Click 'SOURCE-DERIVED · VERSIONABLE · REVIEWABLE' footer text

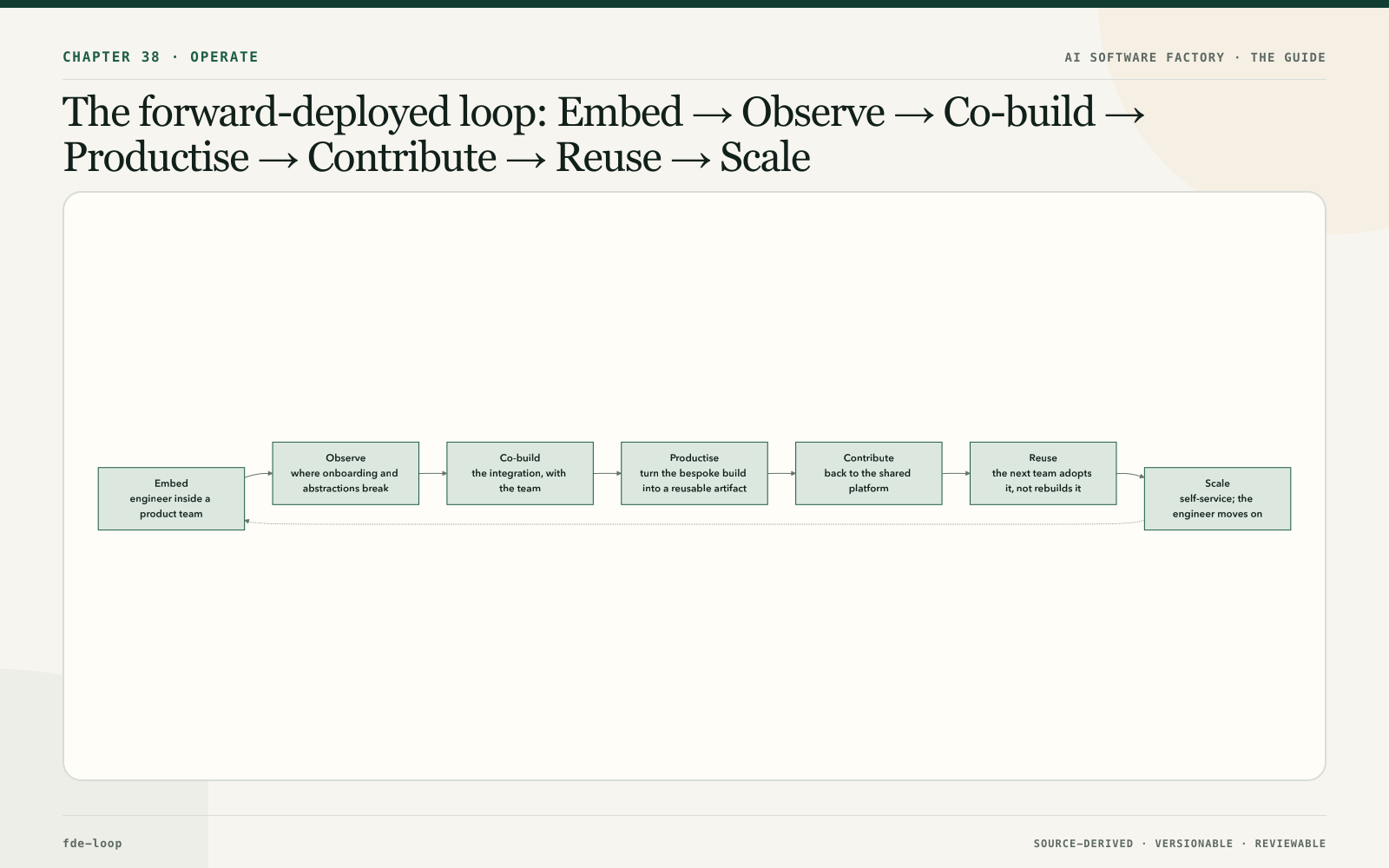[x=1180, y=844]
